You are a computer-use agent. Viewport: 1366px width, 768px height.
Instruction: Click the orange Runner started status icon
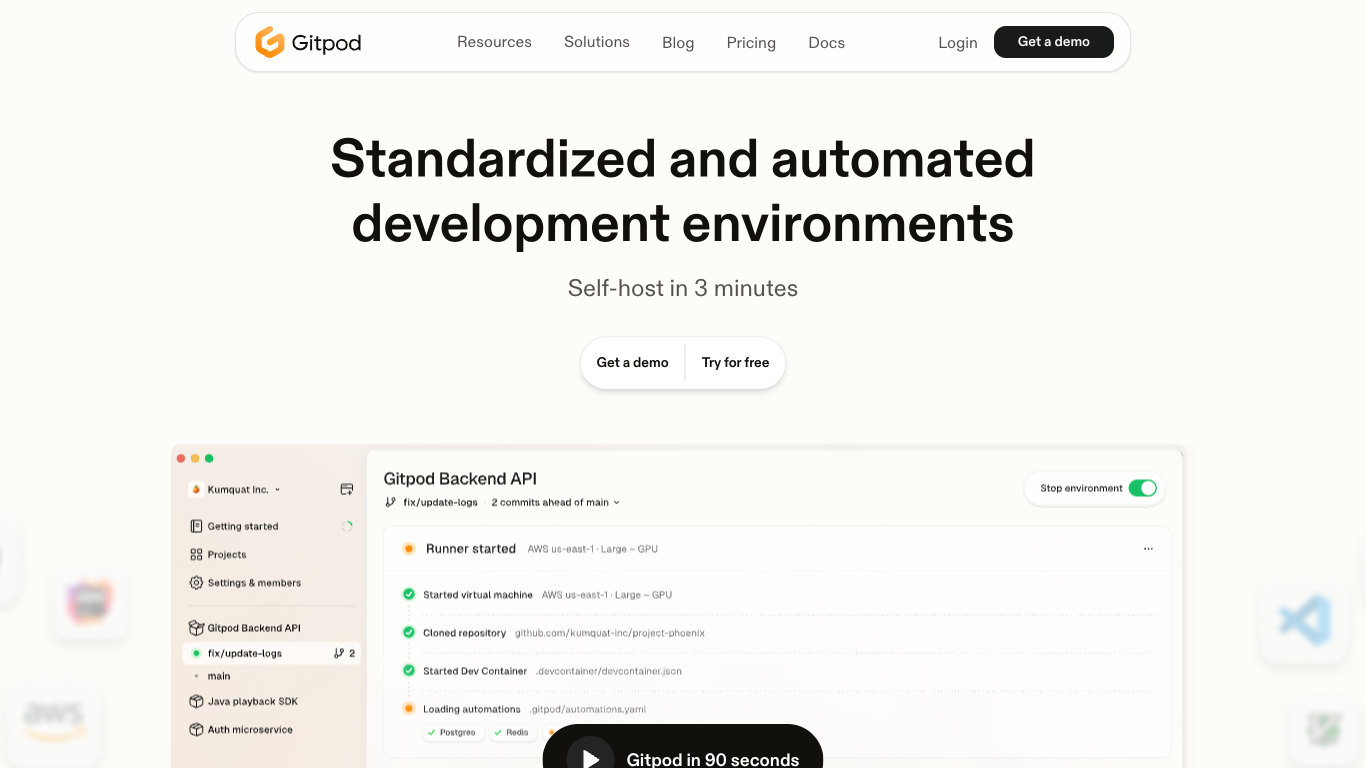coord(408,548)
